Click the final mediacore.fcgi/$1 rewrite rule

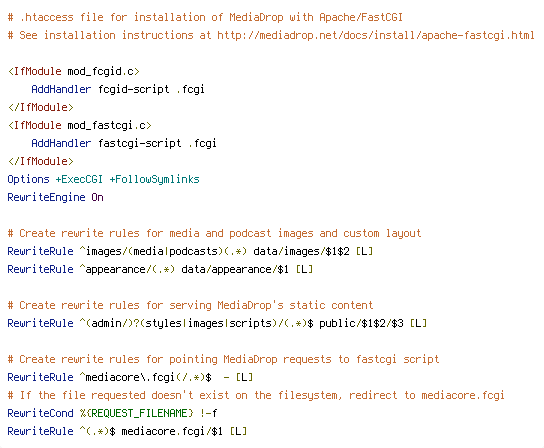click(x=127, y=431)
